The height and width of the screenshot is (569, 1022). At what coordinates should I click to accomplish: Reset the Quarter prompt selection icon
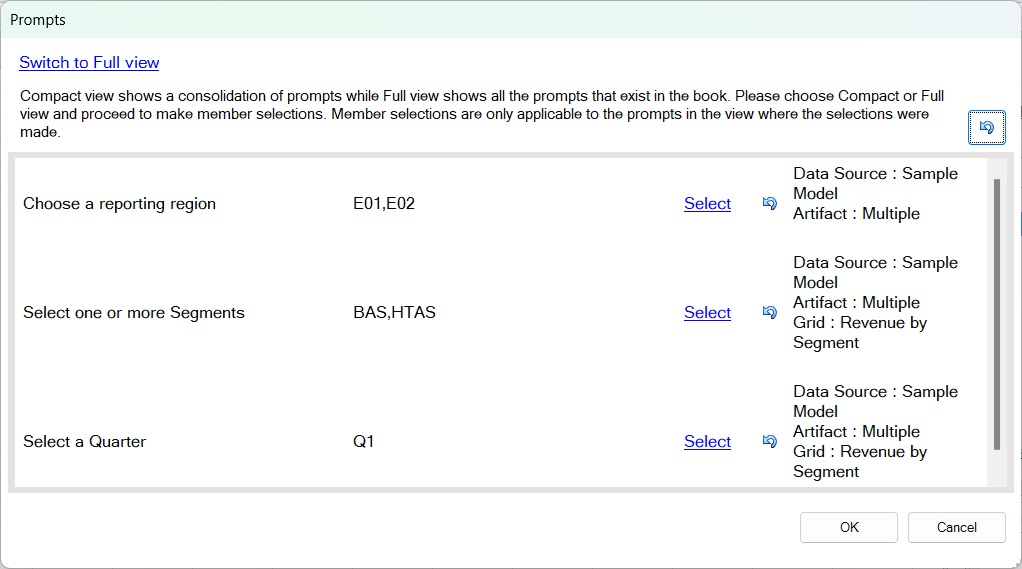coord(769,442)
